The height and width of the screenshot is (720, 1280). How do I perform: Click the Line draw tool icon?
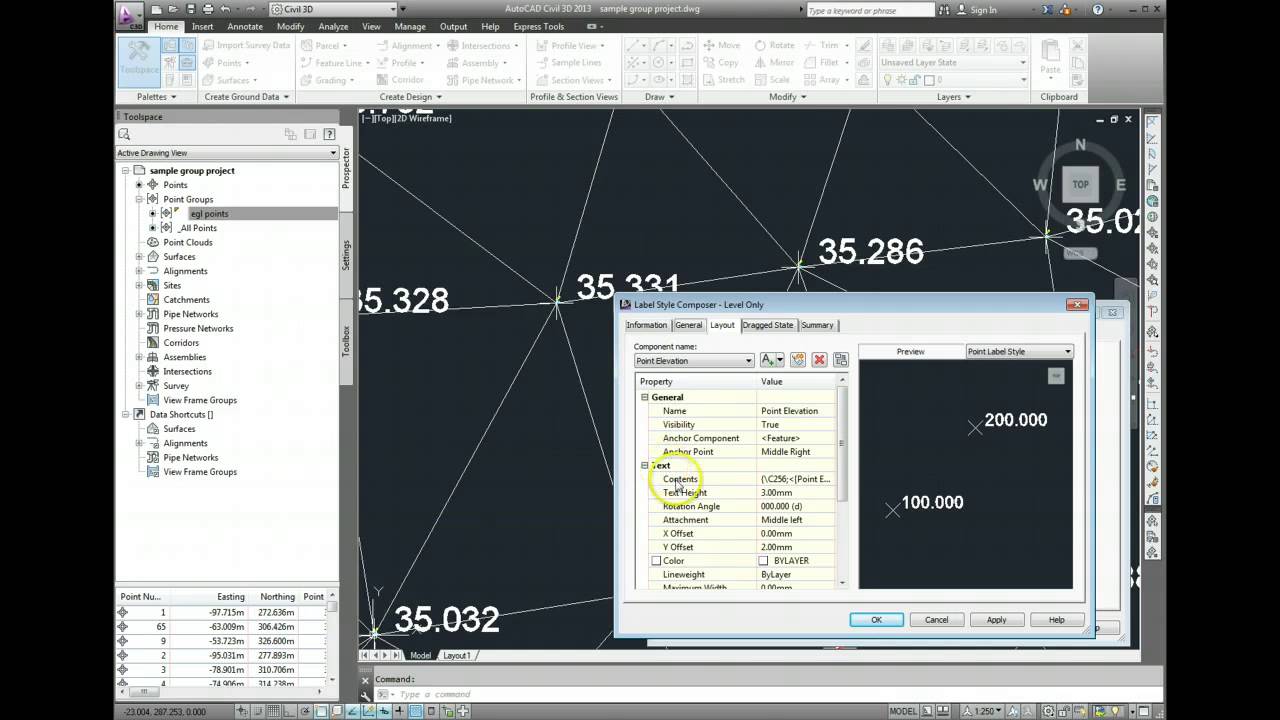[633, 45]
